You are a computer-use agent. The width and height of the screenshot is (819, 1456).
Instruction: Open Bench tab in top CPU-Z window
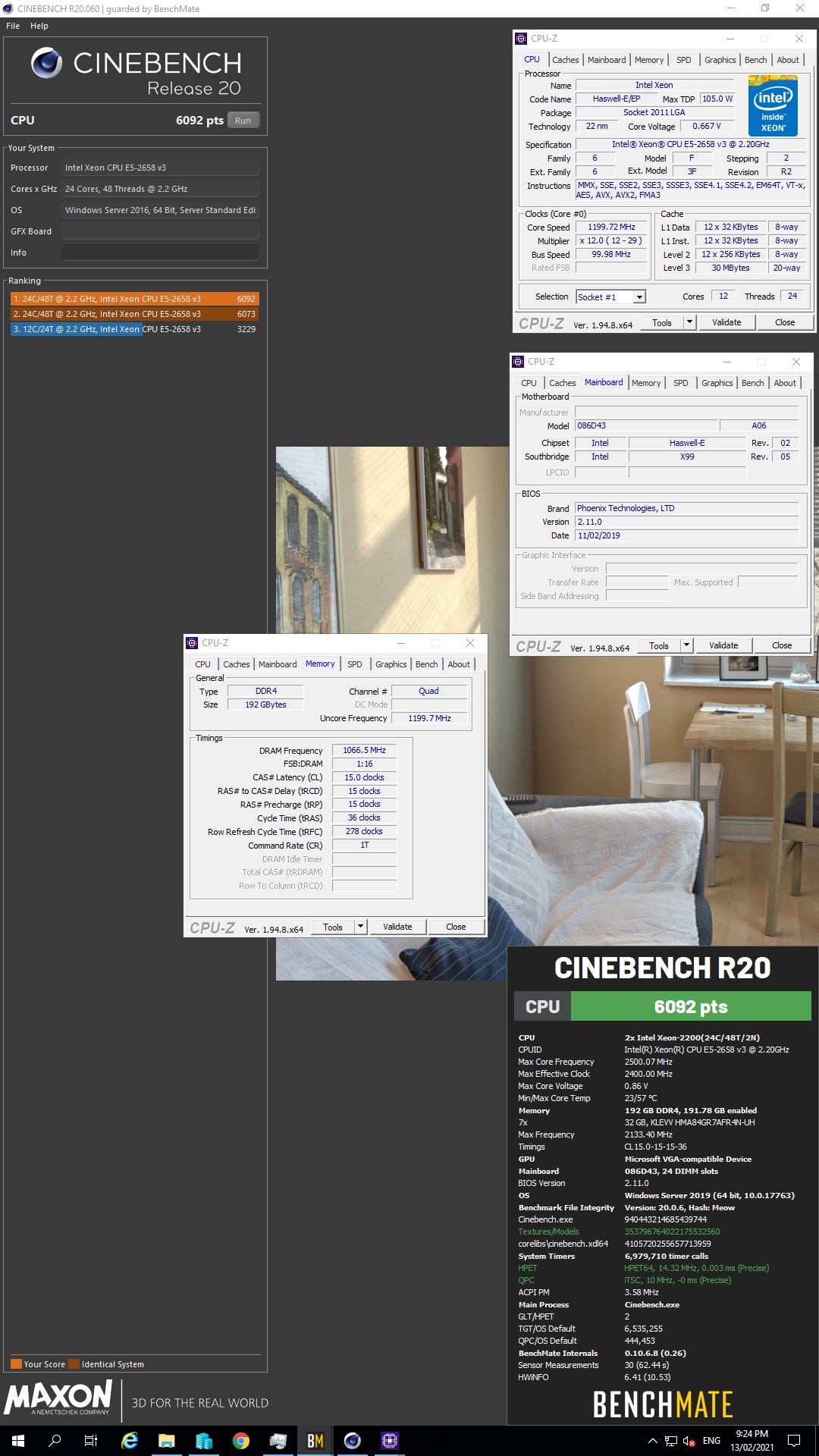coord(755,60)
